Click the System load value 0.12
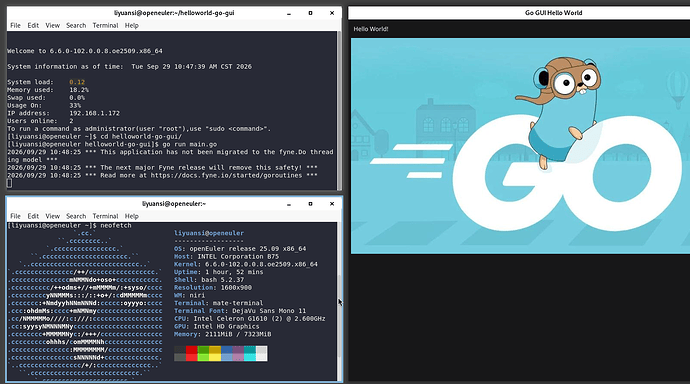 tap(77, 82)
